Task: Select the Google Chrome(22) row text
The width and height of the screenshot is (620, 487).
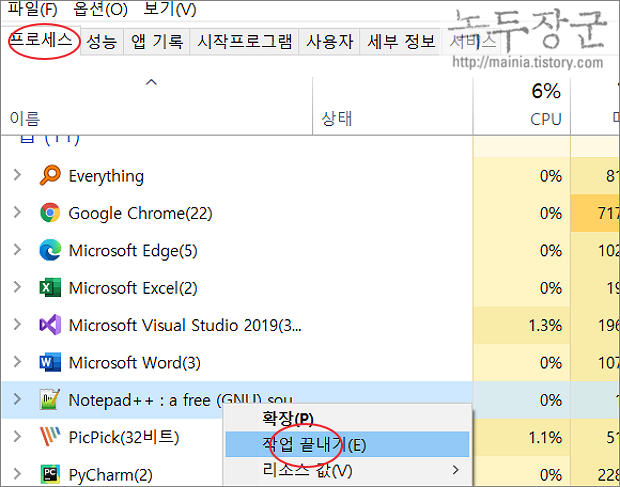Action: [x=140, y=213]
